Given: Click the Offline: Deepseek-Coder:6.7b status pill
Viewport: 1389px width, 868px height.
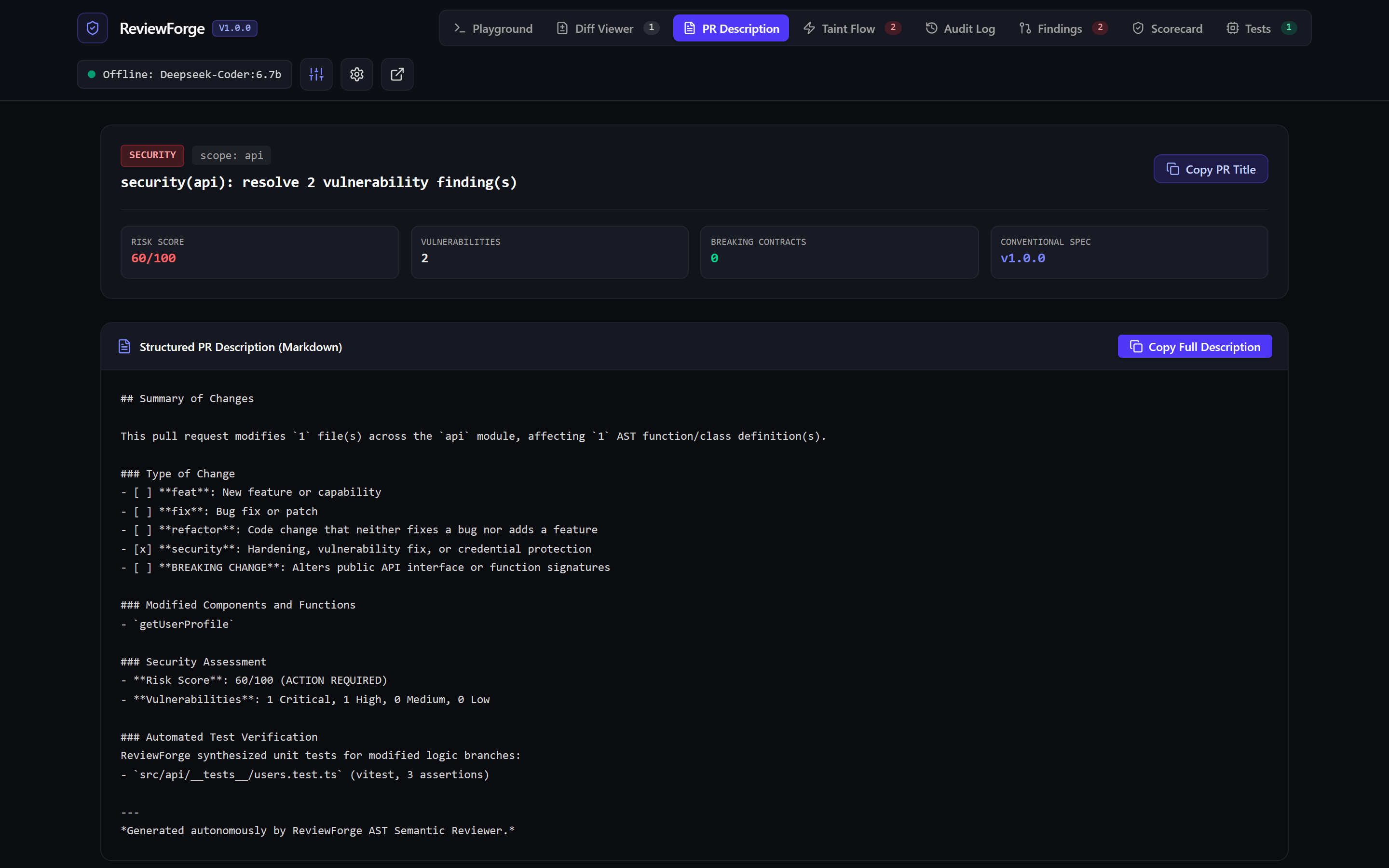Looking at the screenshot, I should [184, 75].
